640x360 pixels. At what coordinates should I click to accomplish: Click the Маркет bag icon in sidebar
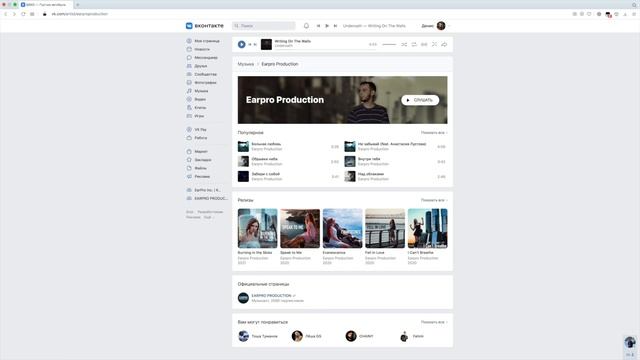[189, 151]
